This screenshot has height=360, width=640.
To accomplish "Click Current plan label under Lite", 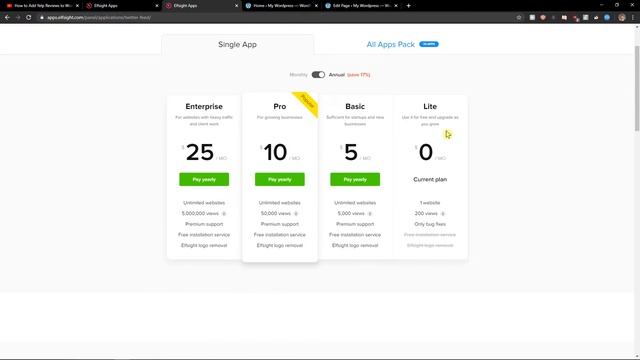I will pos(430,179).
